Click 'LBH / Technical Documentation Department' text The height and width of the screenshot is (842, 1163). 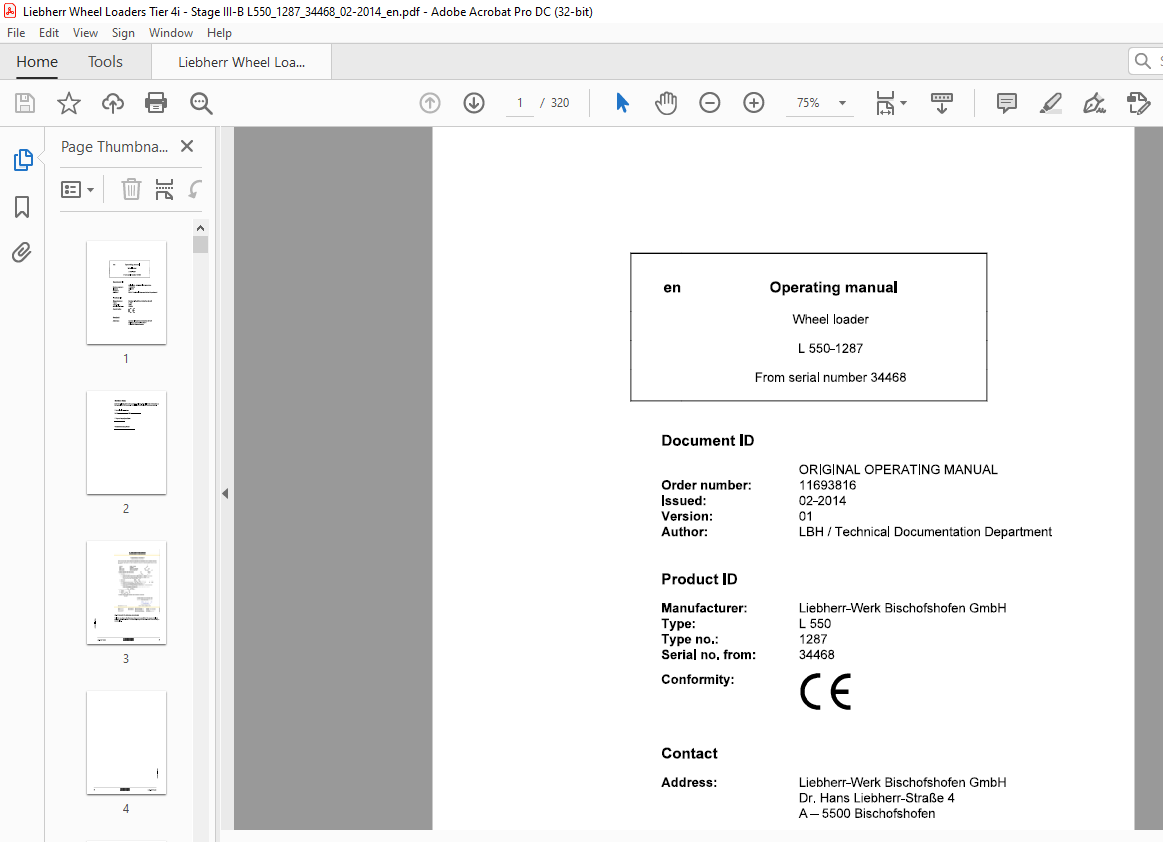tap(925, 532)
